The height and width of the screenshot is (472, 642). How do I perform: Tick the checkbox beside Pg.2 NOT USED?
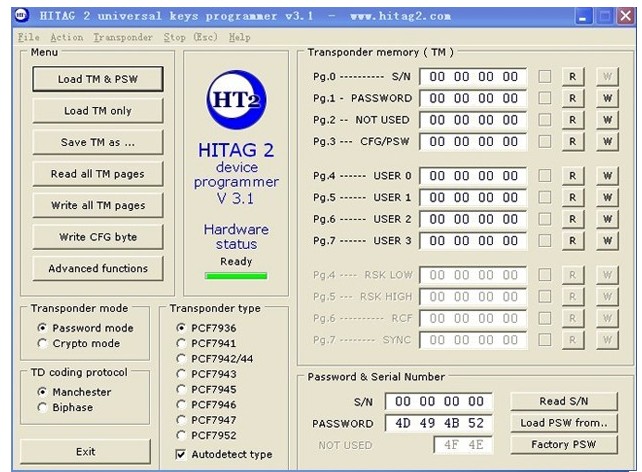(x=545, y=120)
